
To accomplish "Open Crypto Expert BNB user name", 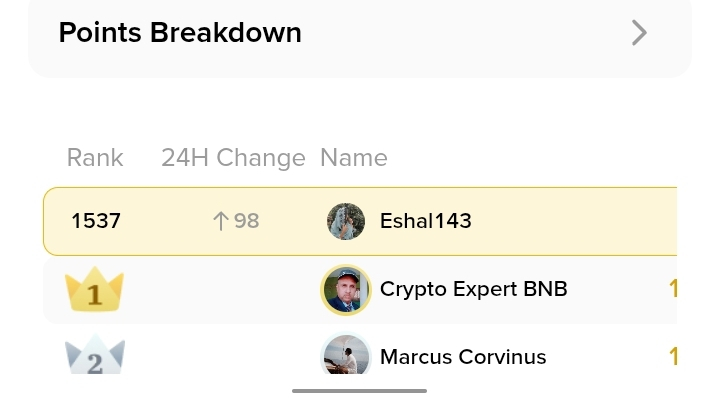I will 473,290.
